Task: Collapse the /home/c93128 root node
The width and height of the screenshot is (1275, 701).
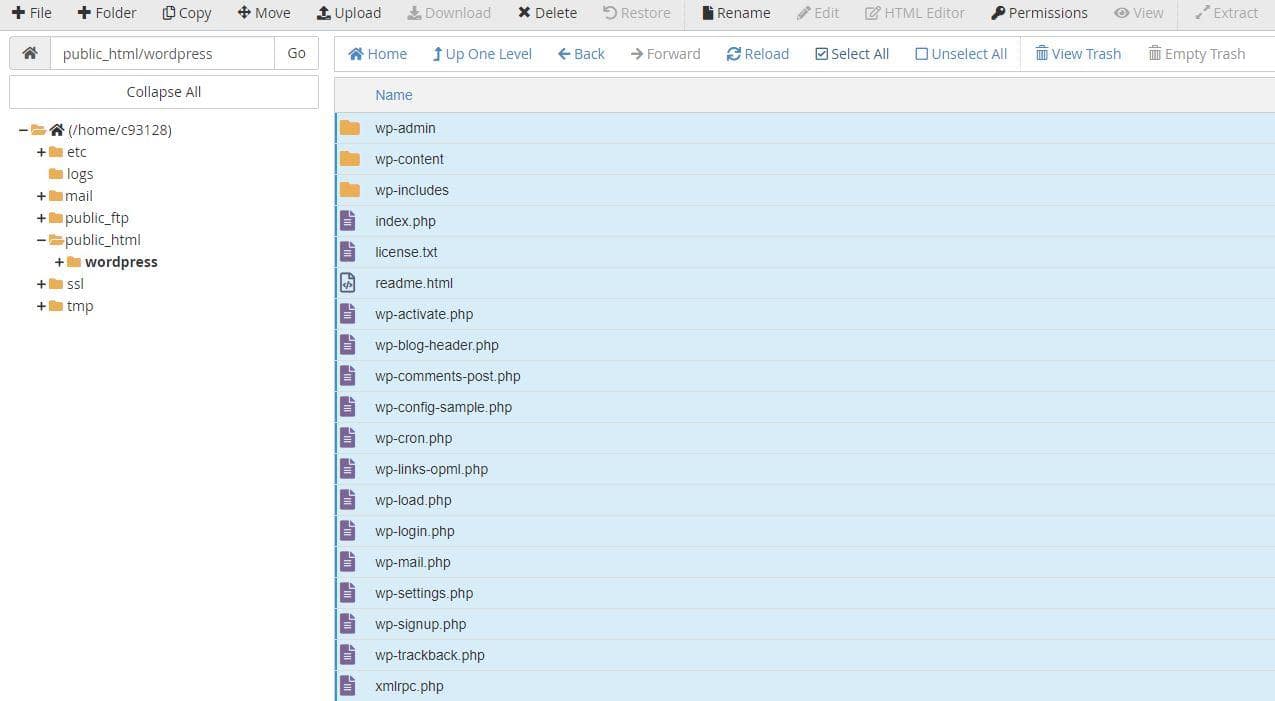Action: point(23,130)
